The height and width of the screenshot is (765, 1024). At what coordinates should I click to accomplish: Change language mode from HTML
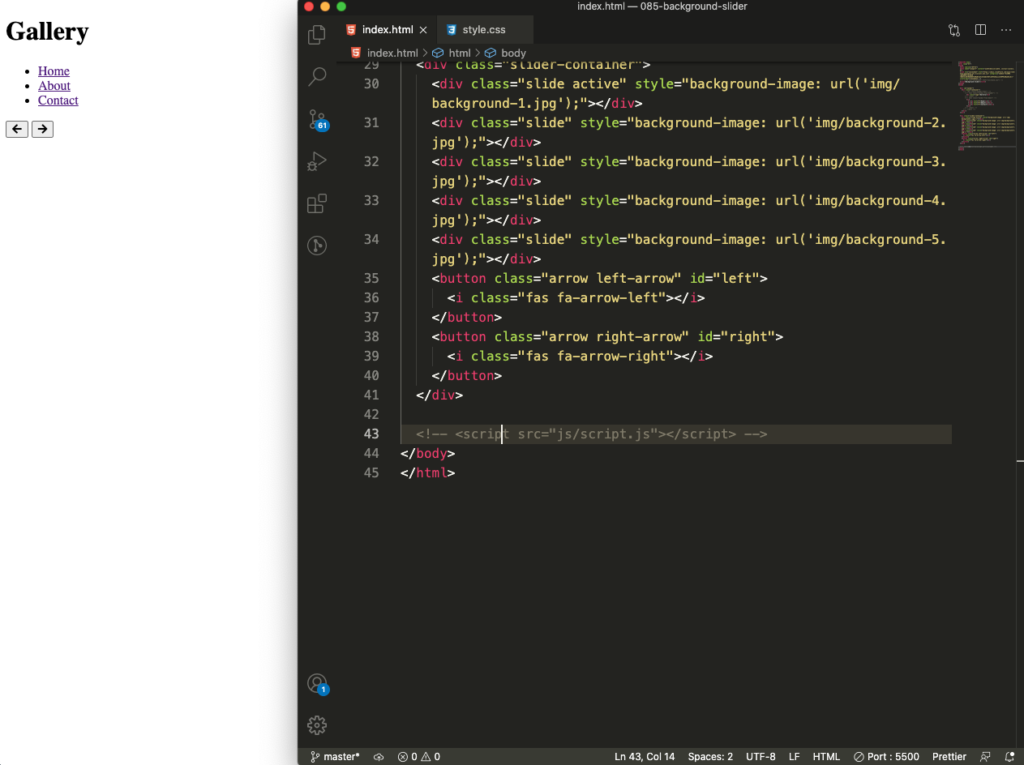(x=826, y=757)
